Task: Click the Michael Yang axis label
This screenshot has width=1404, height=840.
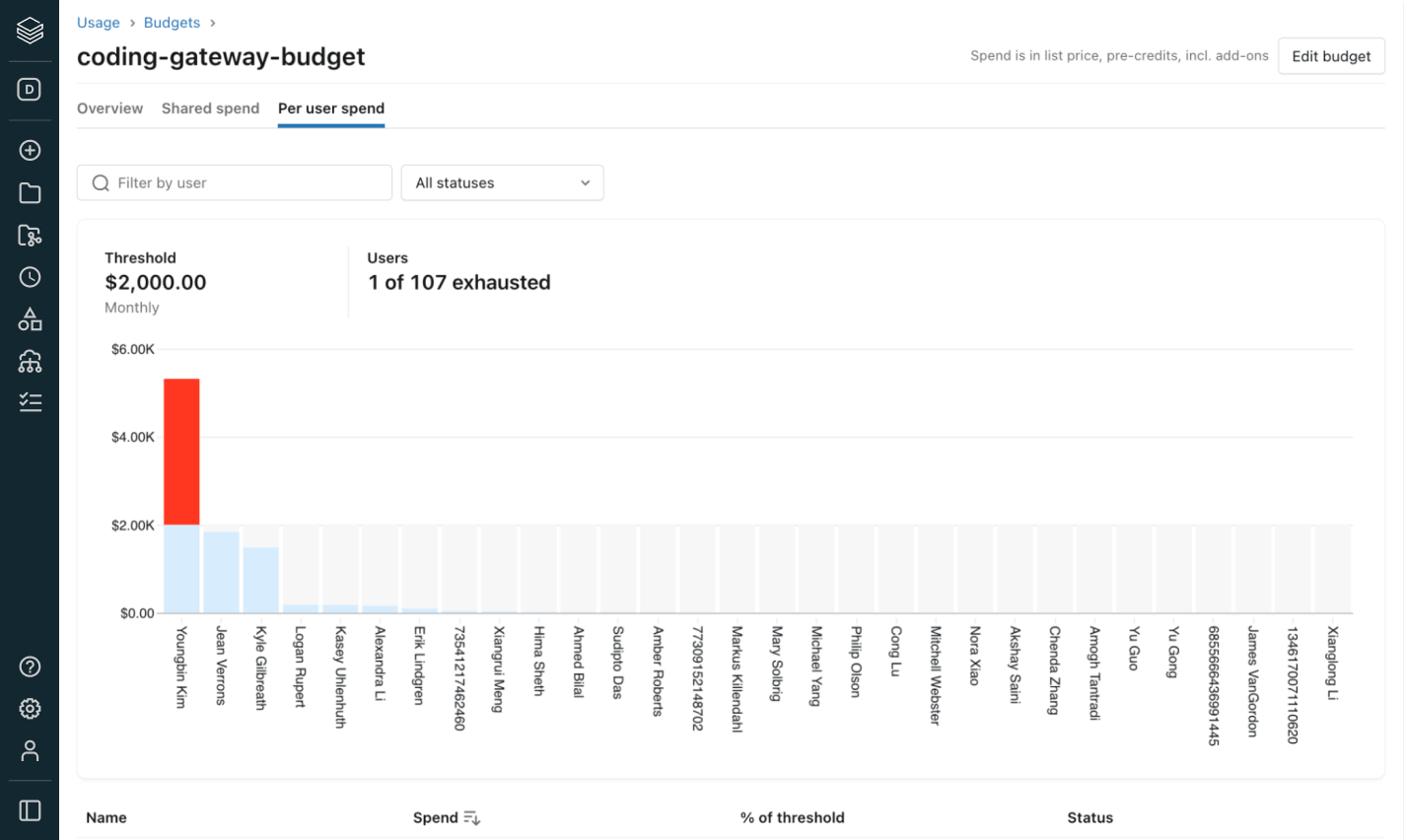Action: pyautogui.click(x=816, y=666)
